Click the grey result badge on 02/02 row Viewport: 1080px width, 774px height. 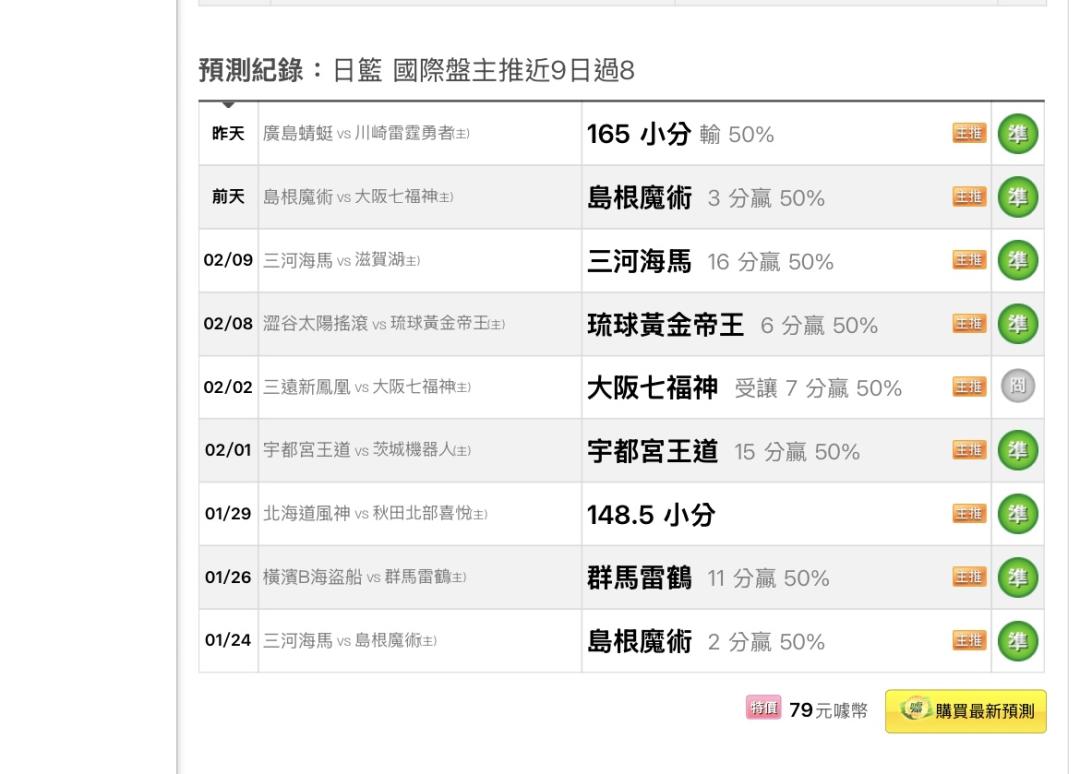pyautogui.click(x=1017, y=386)
